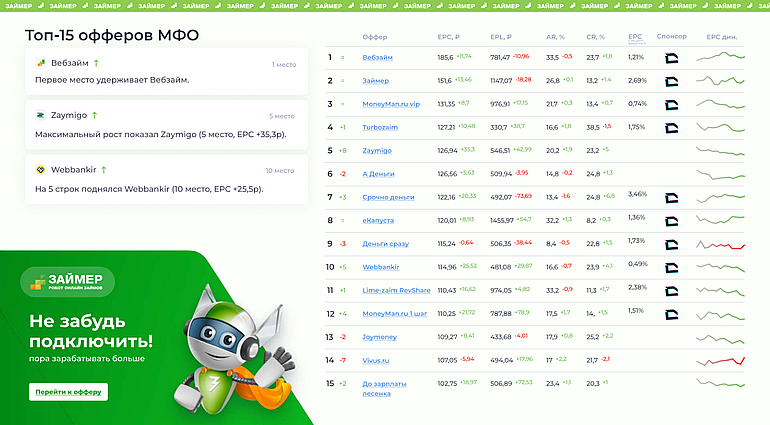Open the До зарплаты лесенка offer link

tap(385, 388)
